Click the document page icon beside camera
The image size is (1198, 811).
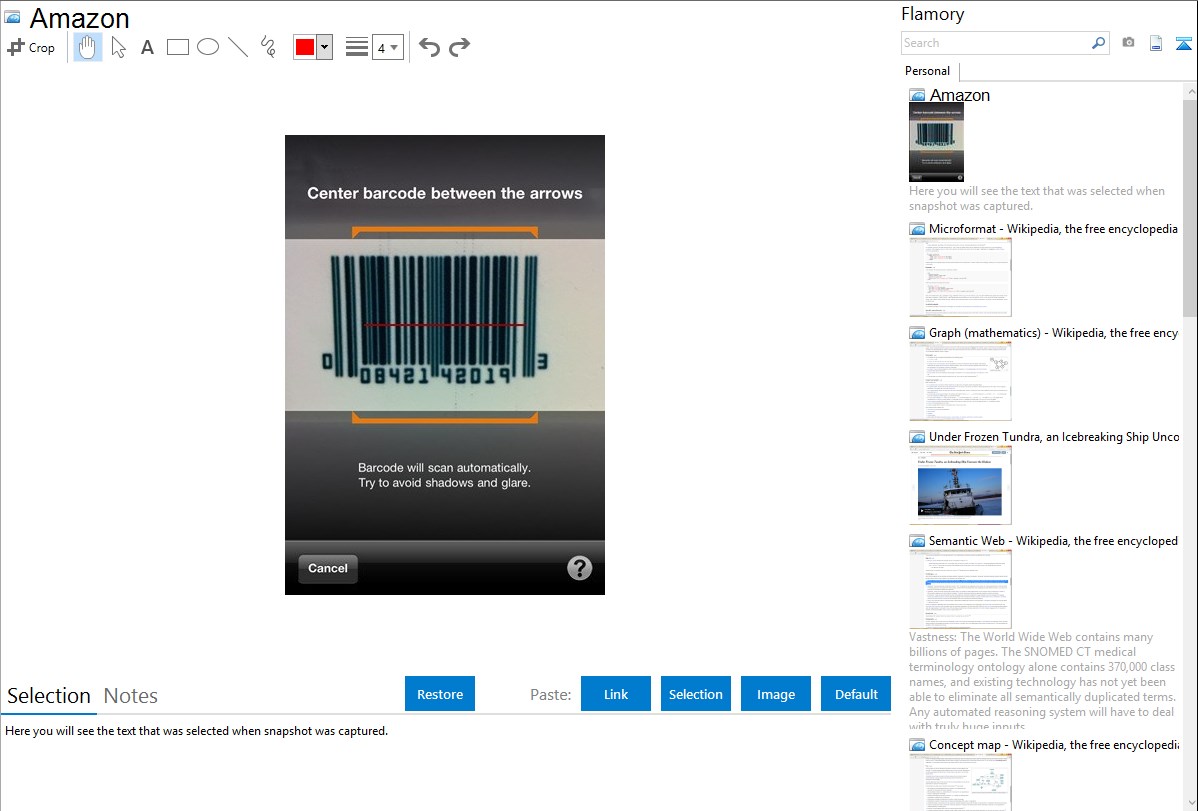(1156, 43)
